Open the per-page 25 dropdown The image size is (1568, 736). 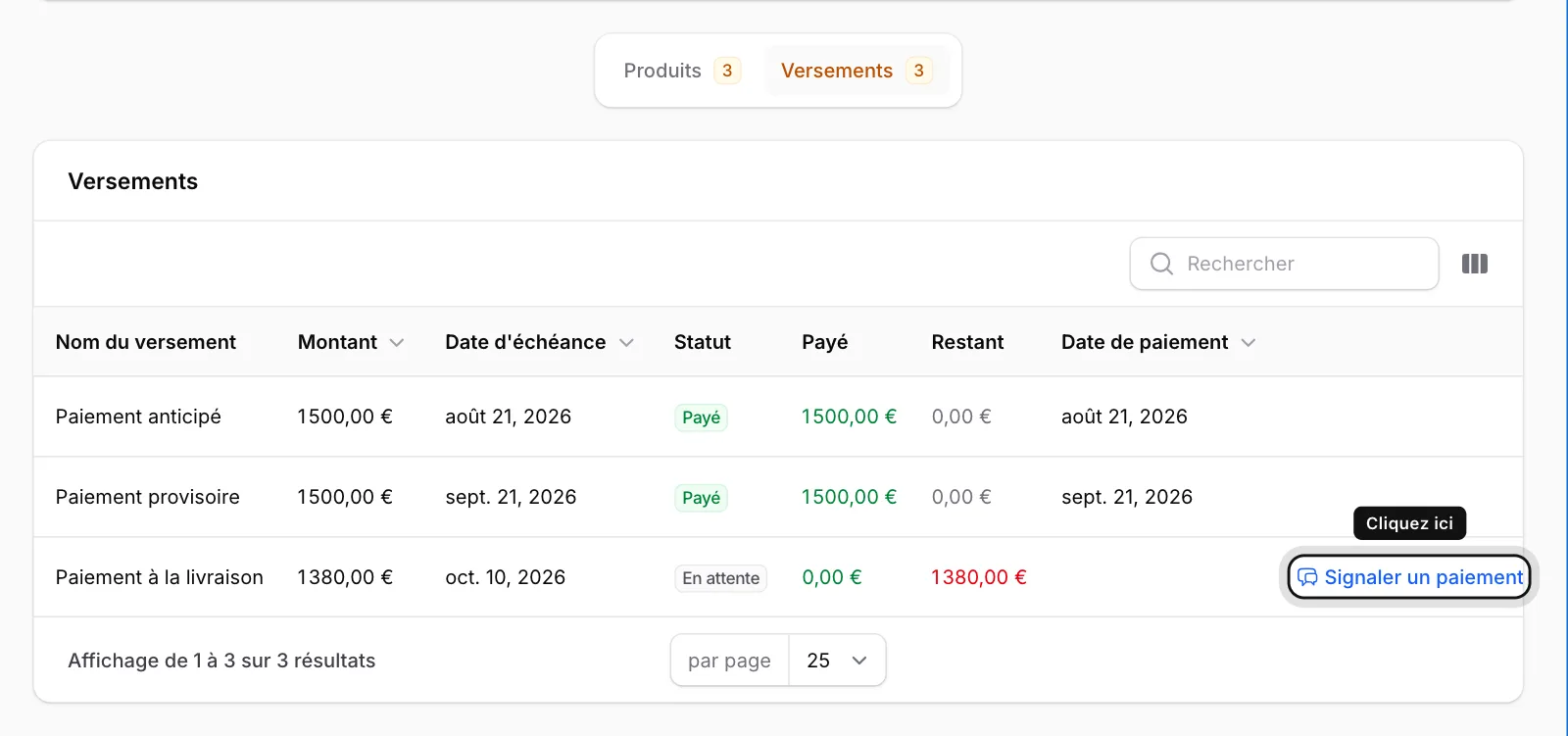tap(837, 661)
